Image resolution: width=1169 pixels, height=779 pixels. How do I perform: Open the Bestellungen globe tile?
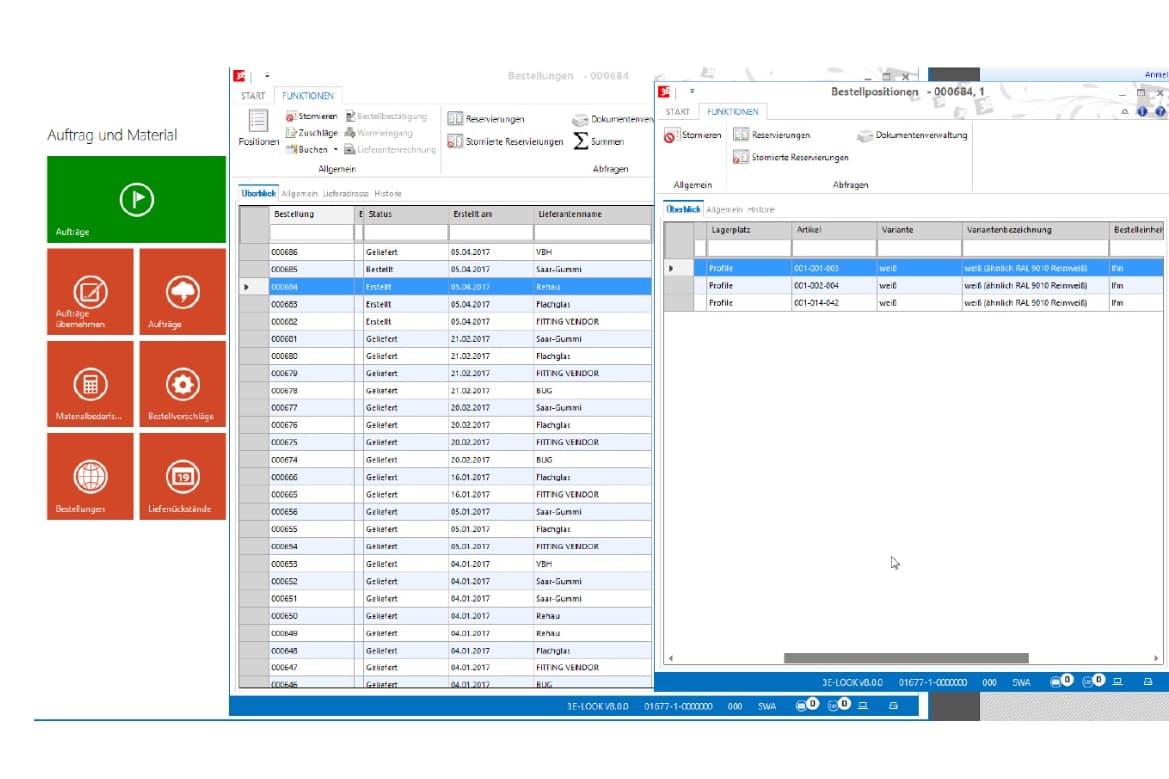(x=90, y=476)
